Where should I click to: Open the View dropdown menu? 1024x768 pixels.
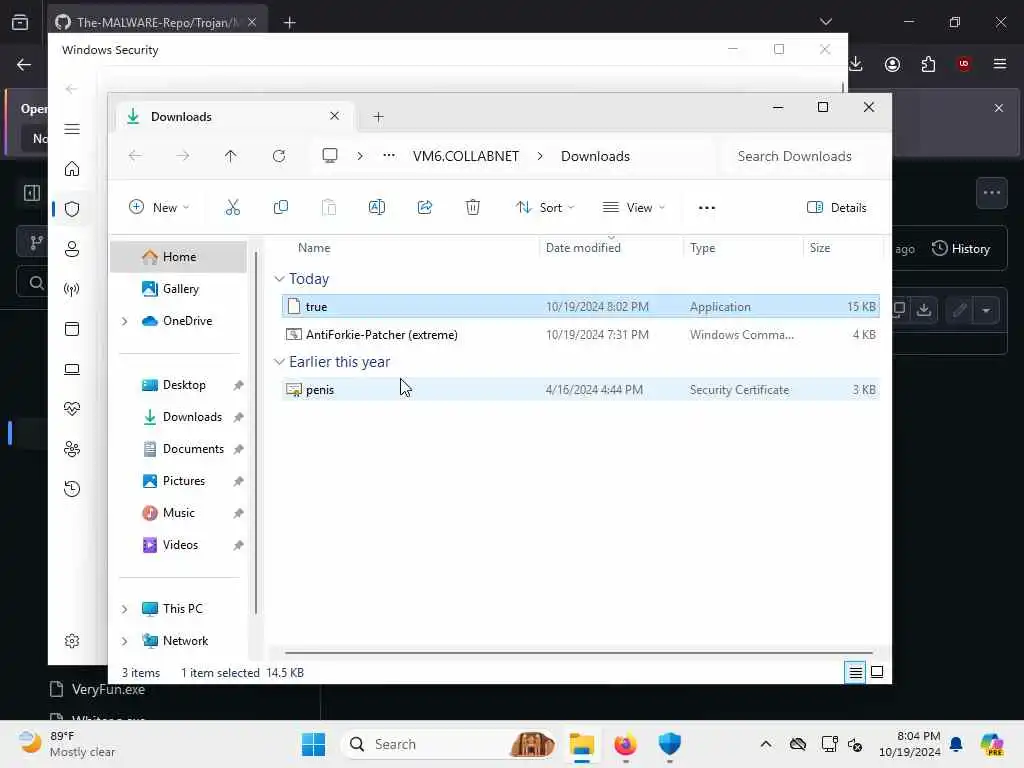coord(633,208)
